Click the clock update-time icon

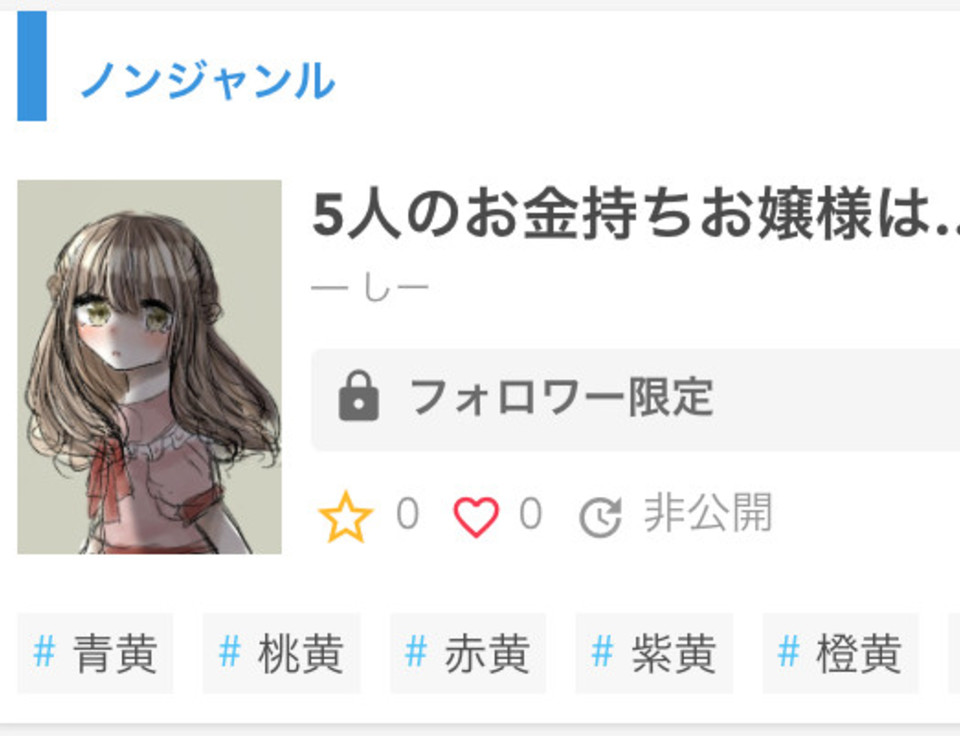click(x=601, y=517)
